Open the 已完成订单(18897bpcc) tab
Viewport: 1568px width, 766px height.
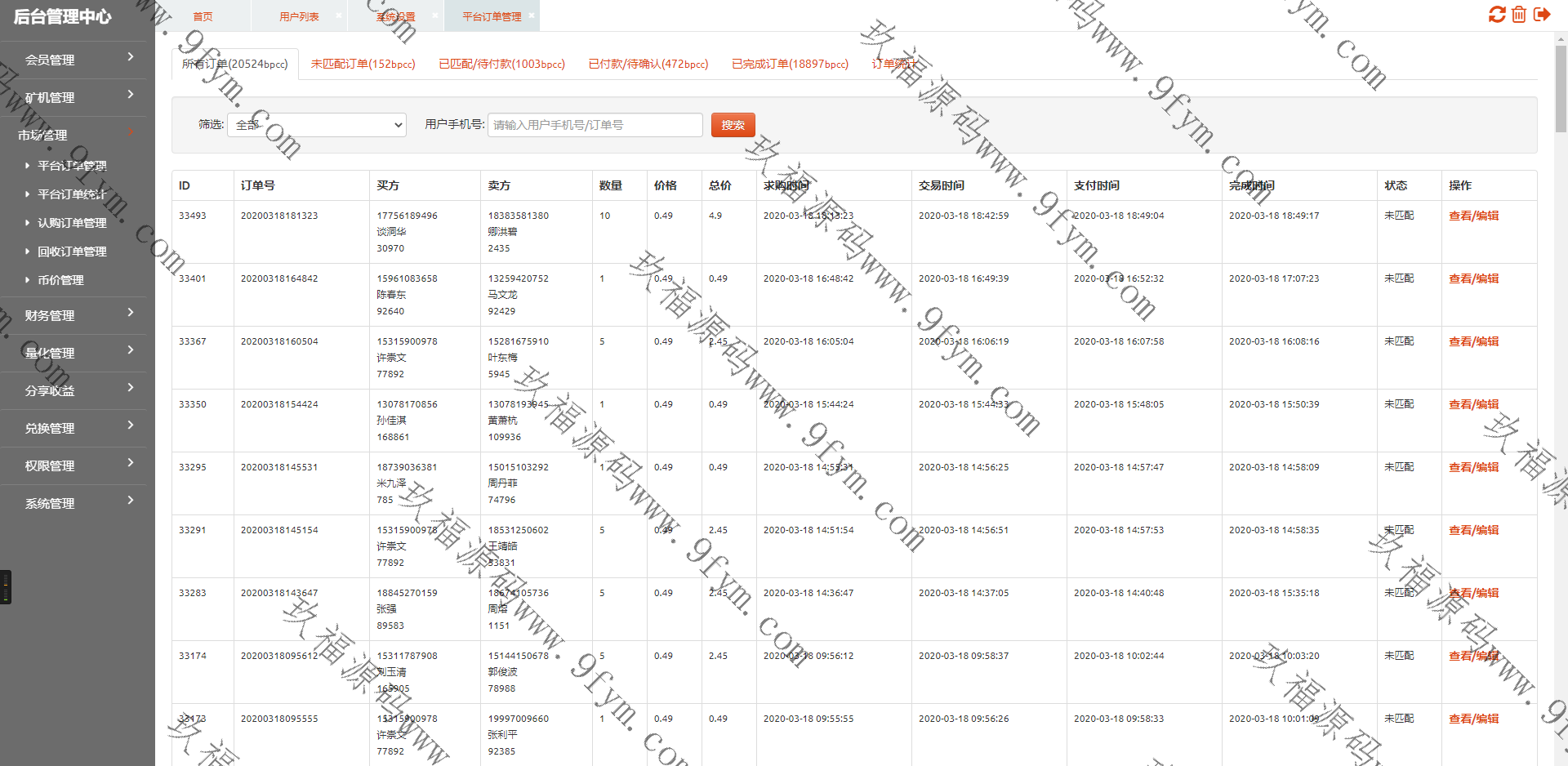pyautogui.click(x=789, y=64)
